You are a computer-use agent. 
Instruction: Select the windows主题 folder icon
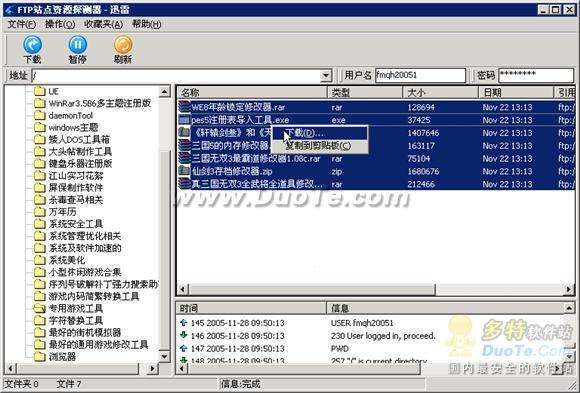coord(40,128)
